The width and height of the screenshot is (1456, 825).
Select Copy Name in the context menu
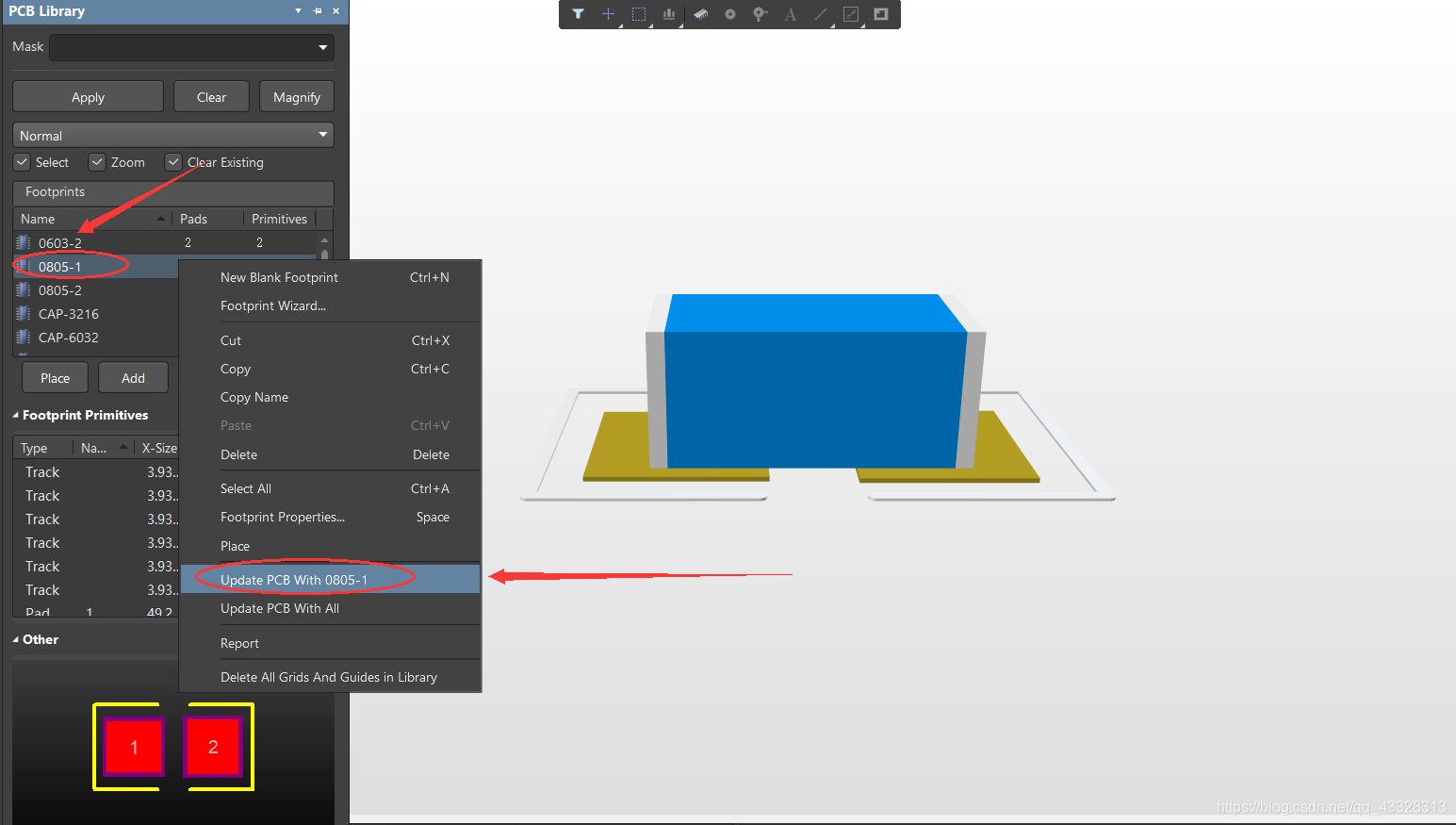coord(254,397)
